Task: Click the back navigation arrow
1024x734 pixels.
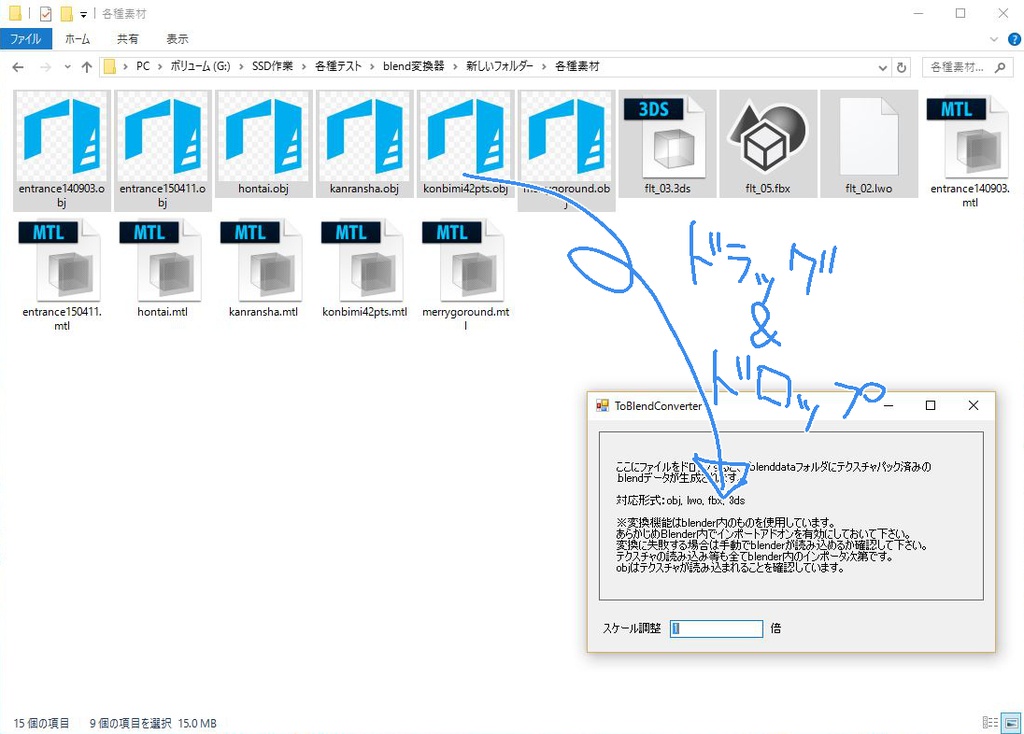Action: point(18,66)
